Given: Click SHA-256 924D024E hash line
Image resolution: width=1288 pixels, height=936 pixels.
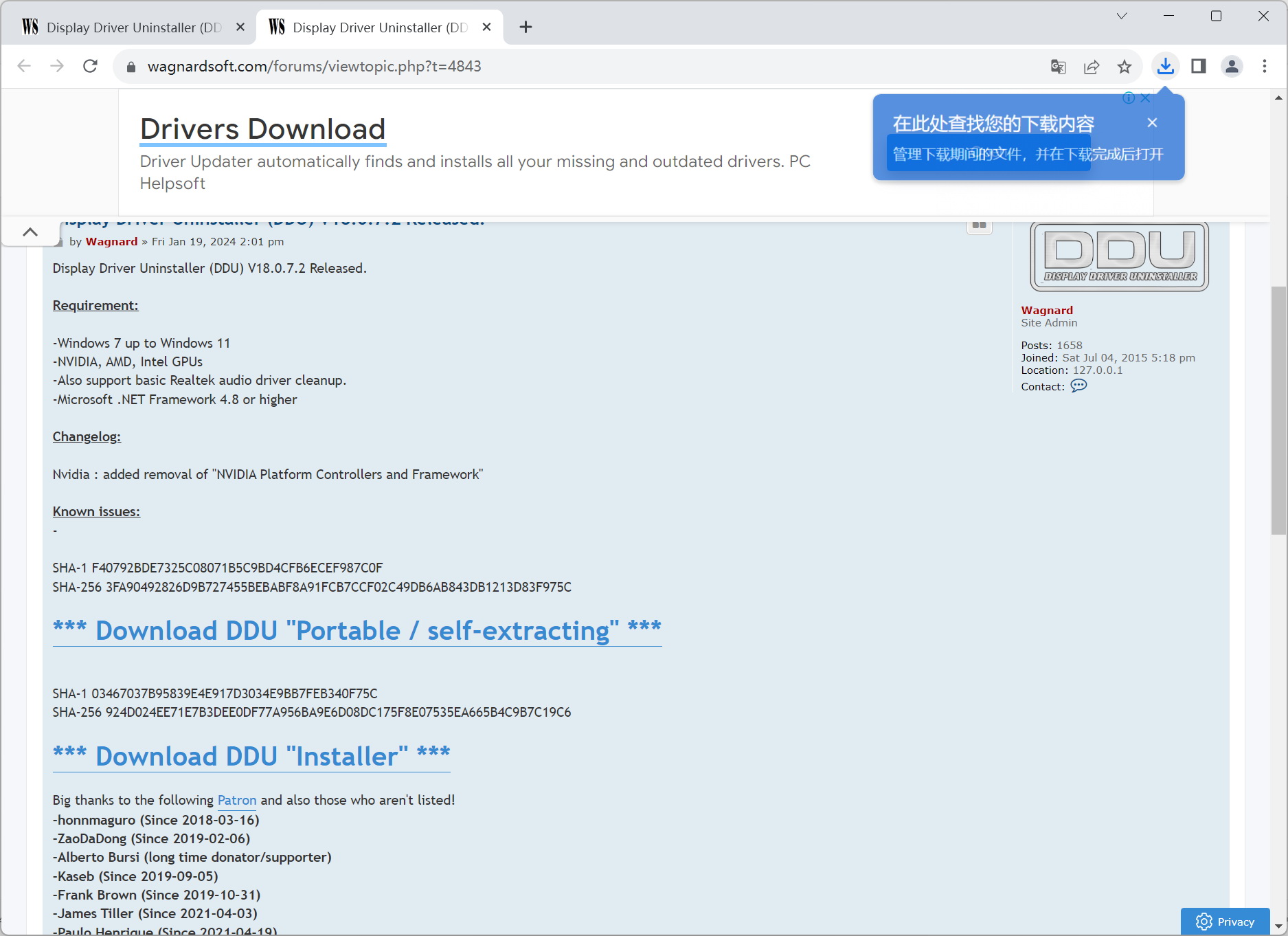Looking at the screenshot, I should pos(312,712).
